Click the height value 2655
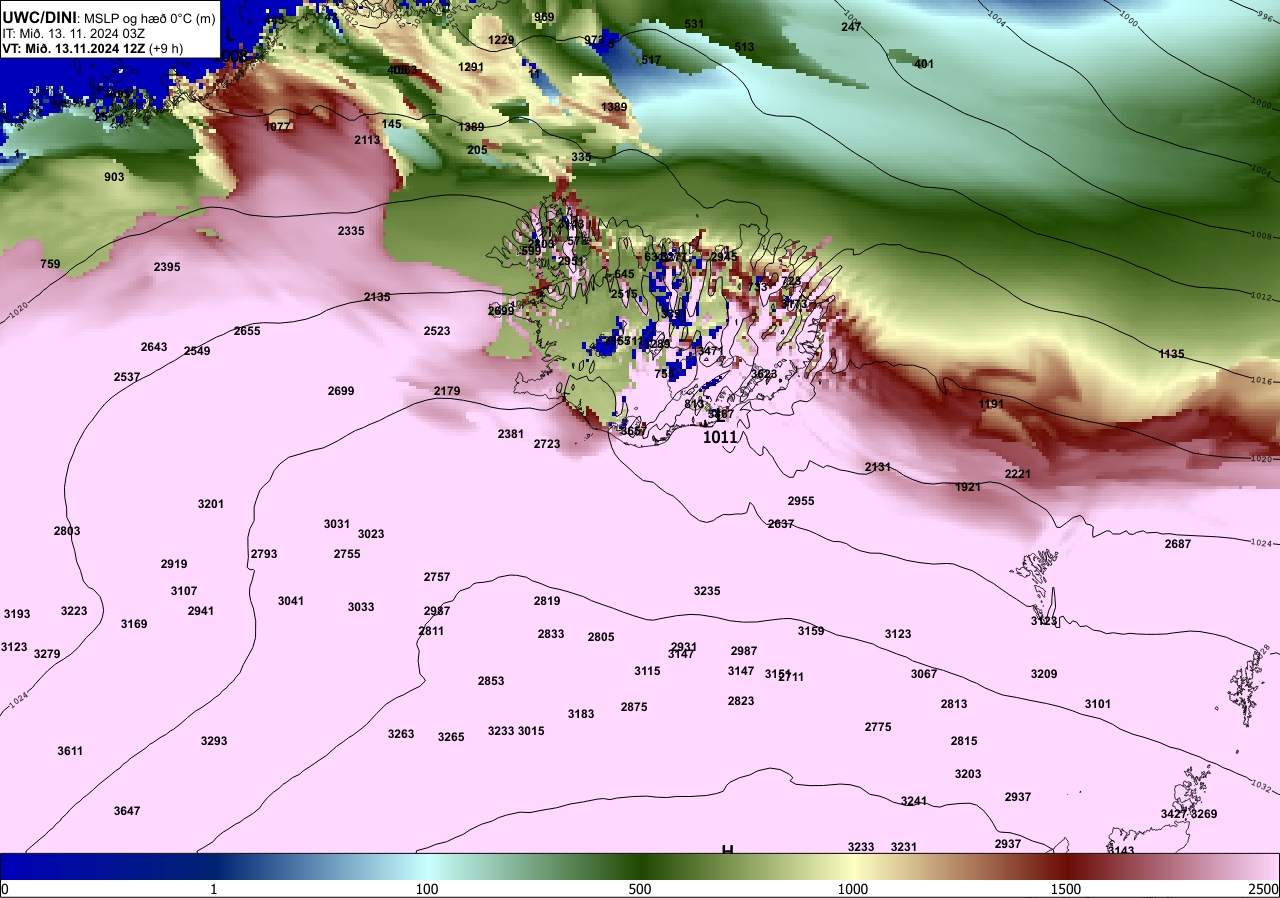 [x=247, y=331]
